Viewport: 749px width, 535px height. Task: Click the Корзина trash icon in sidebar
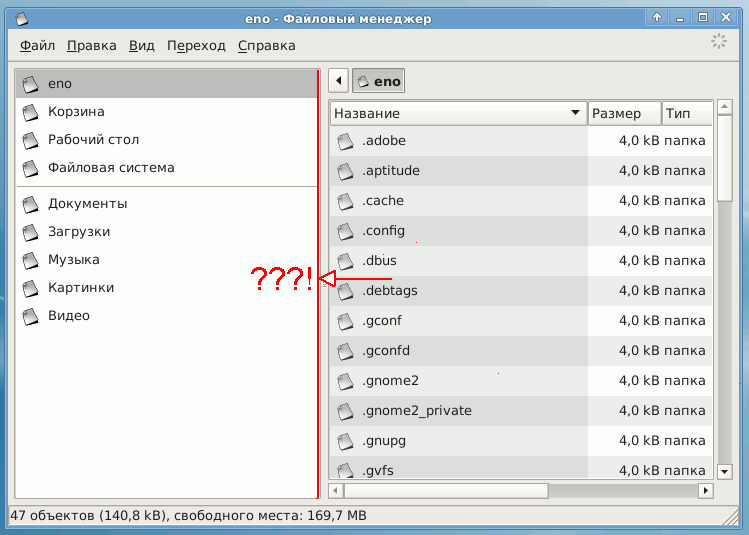pyautogui.click(x=31, y=112)
